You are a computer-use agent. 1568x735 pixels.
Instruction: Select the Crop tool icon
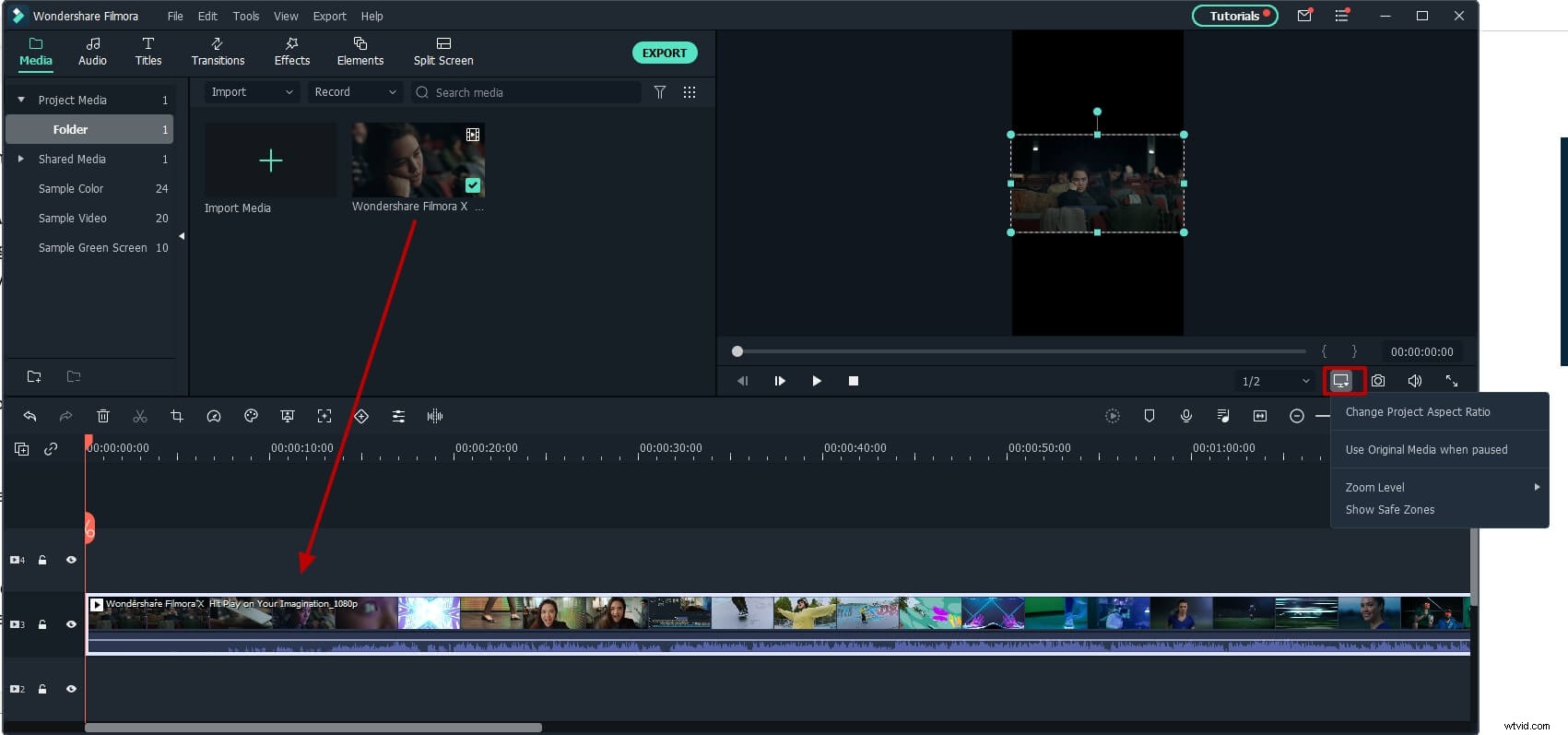(177, 416)
